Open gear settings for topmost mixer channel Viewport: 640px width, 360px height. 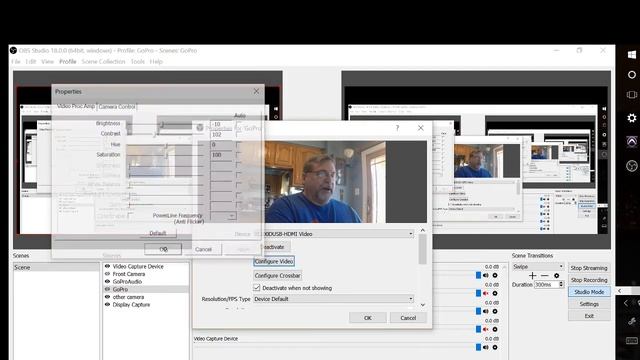[495, 276]
